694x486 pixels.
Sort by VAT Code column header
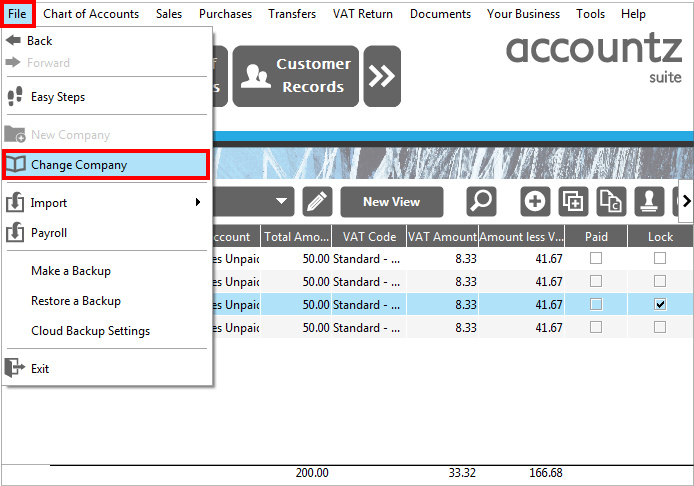(x=369, y=237)
